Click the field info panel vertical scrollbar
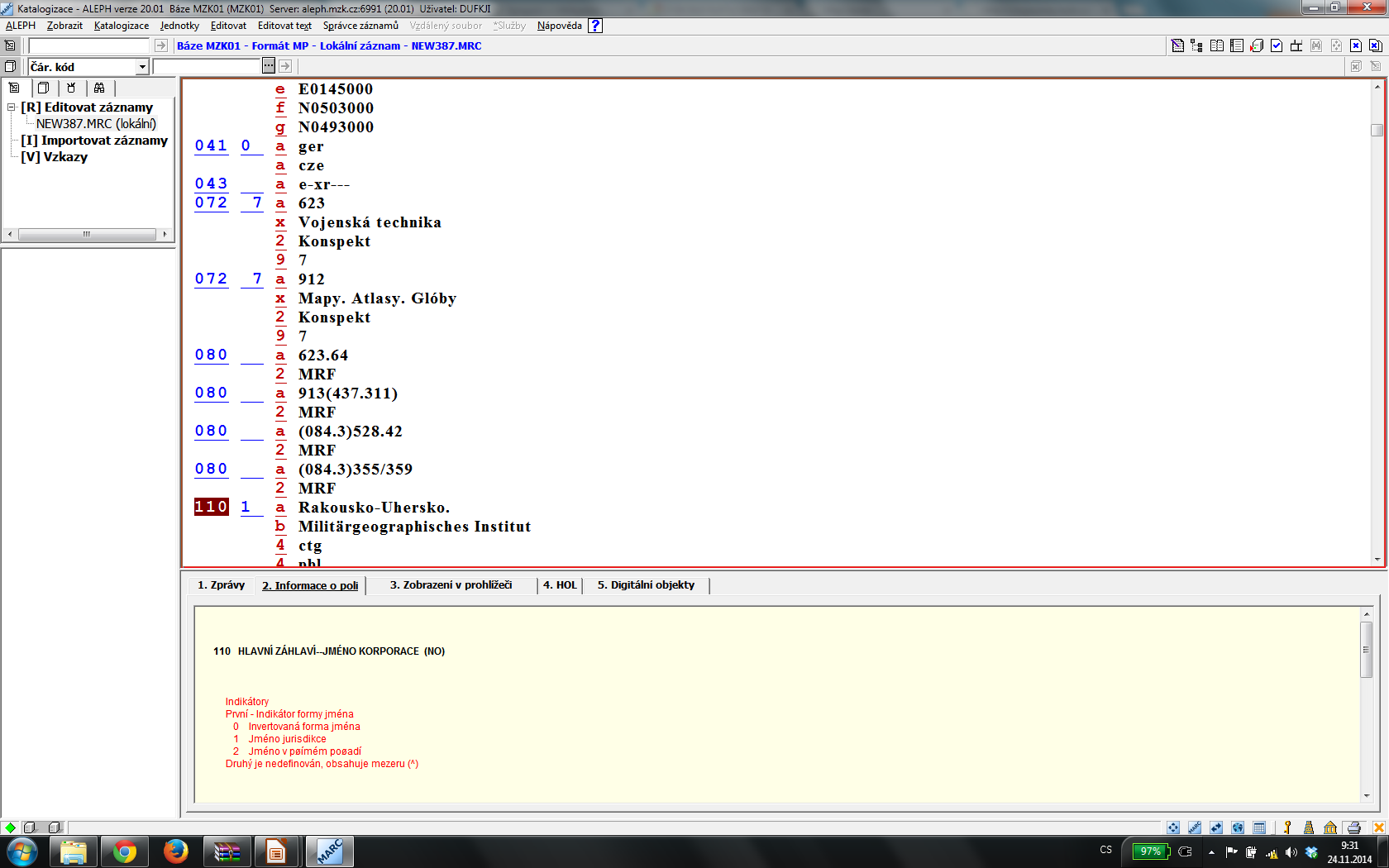Viewport: 1389px width, 868px height. point(1367,705)
